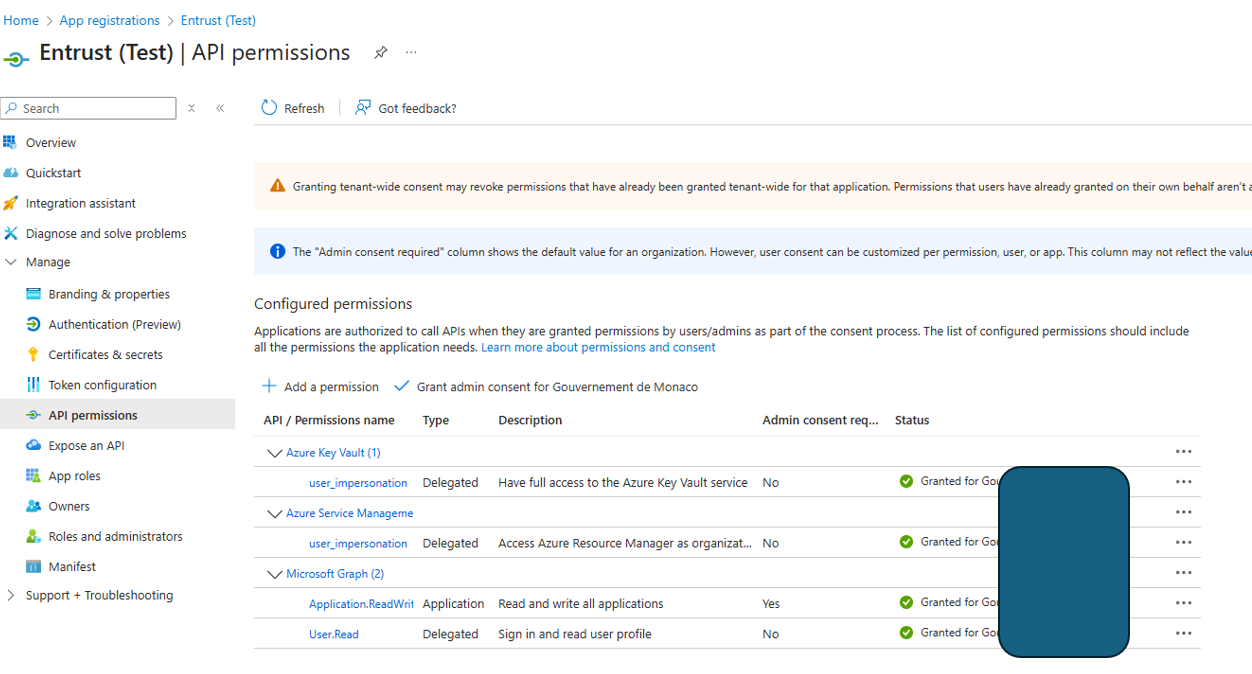Clear the sidebar search with X icon

pos(191,108)
